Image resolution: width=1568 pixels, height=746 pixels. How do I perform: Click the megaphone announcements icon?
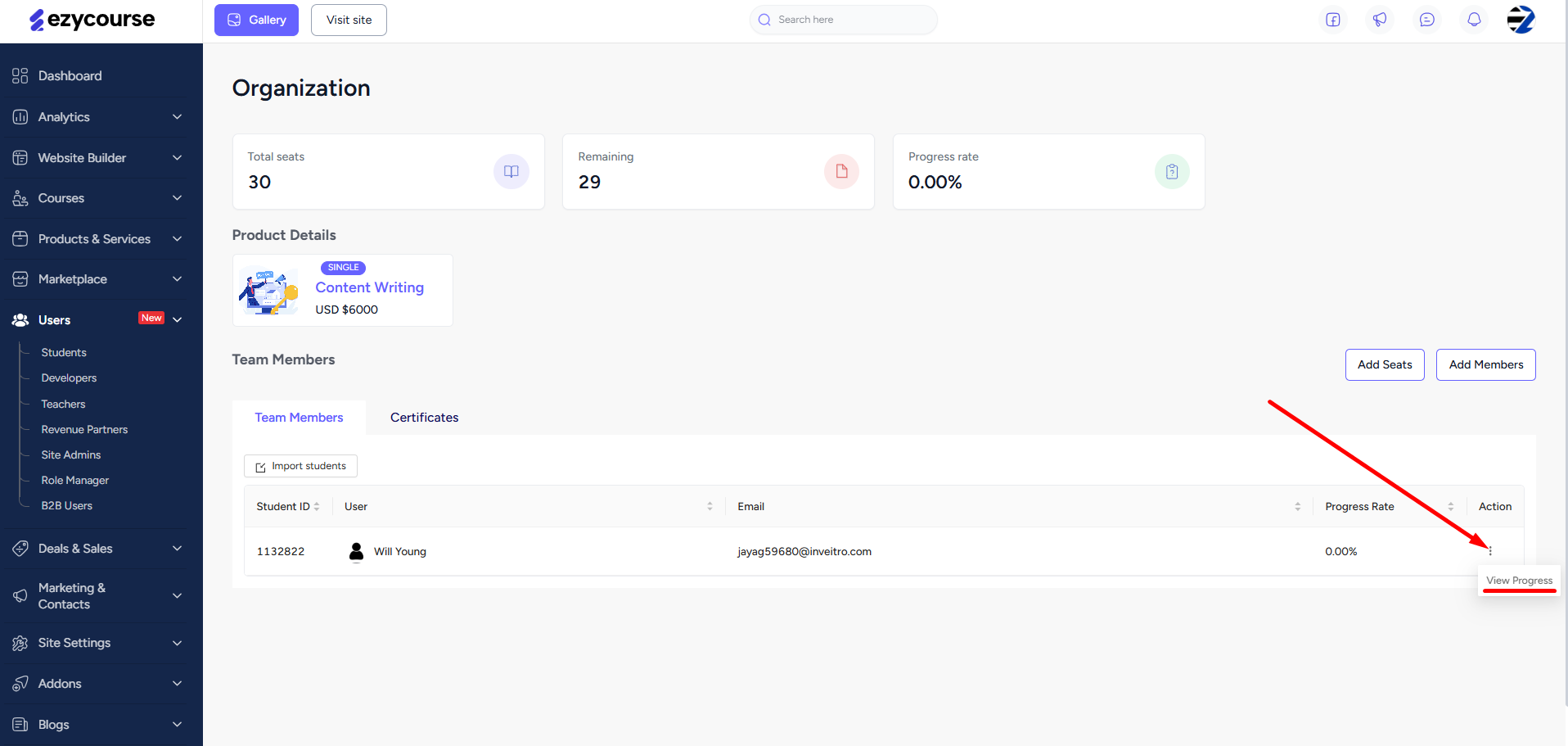[1380, 20]
